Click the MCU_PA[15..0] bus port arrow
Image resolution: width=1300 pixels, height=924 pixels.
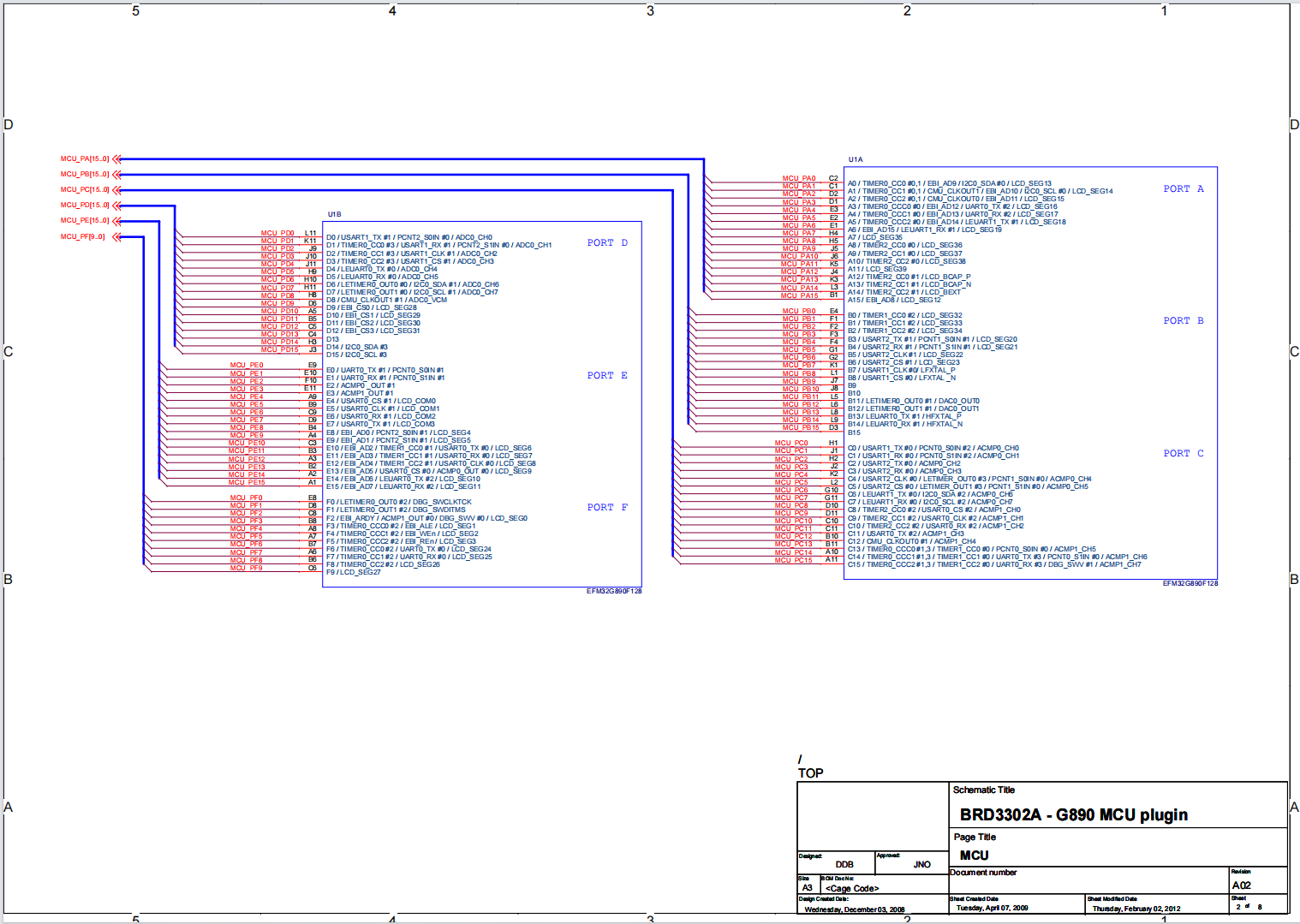pos(116,159)
